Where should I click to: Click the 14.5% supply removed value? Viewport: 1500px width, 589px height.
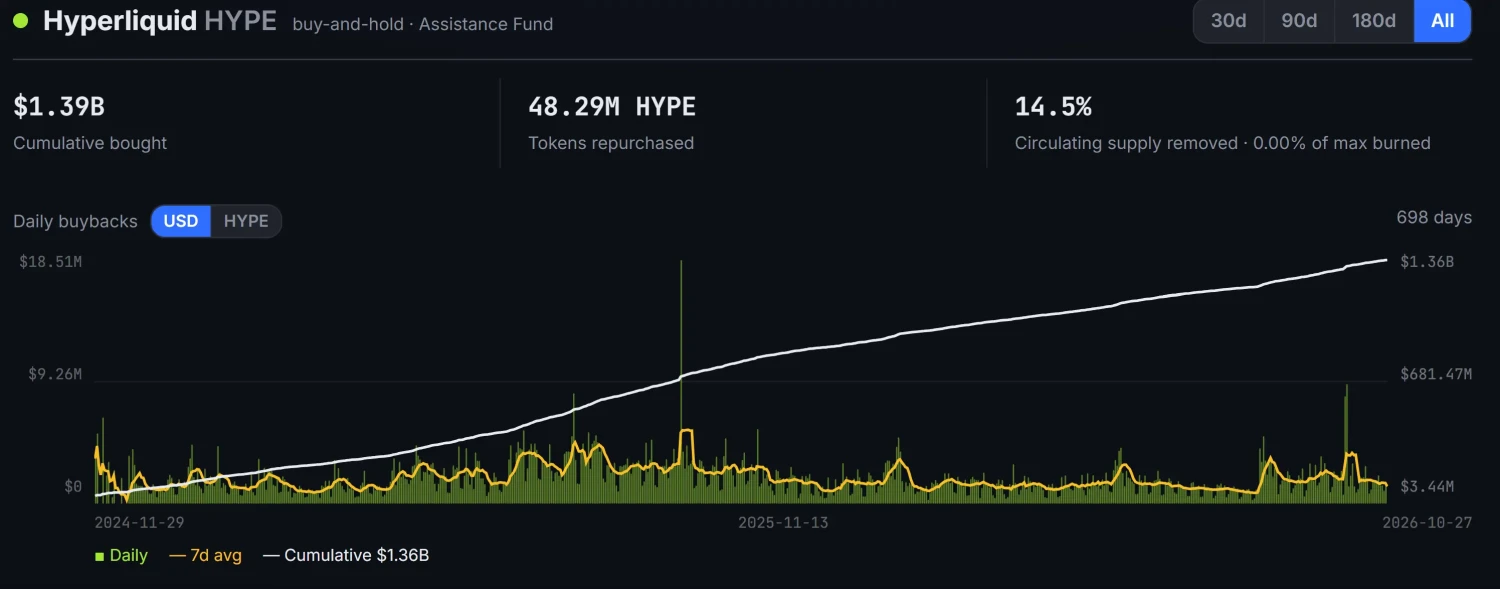pos(1053,106)
